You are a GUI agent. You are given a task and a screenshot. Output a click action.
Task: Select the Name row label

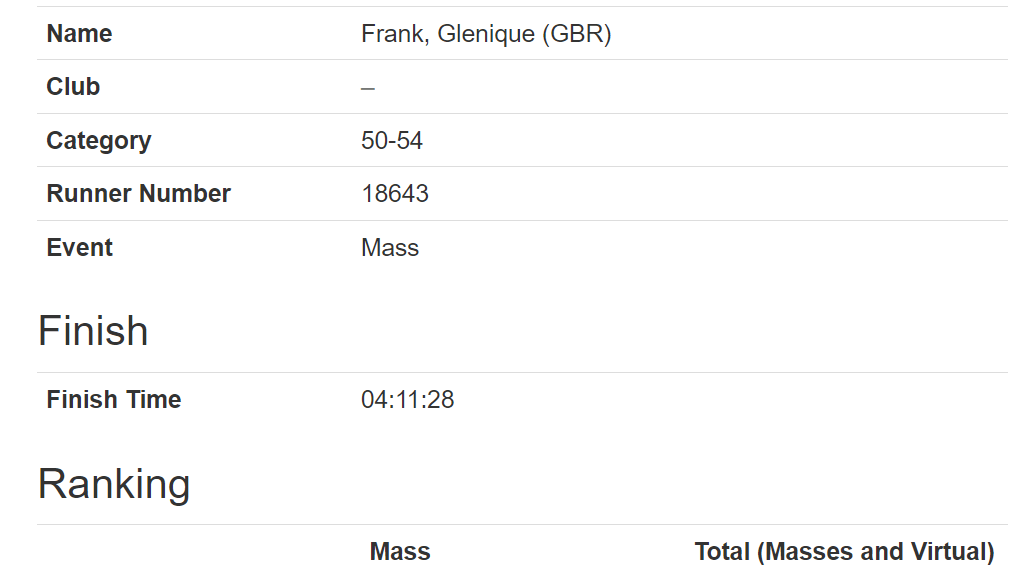79,33
